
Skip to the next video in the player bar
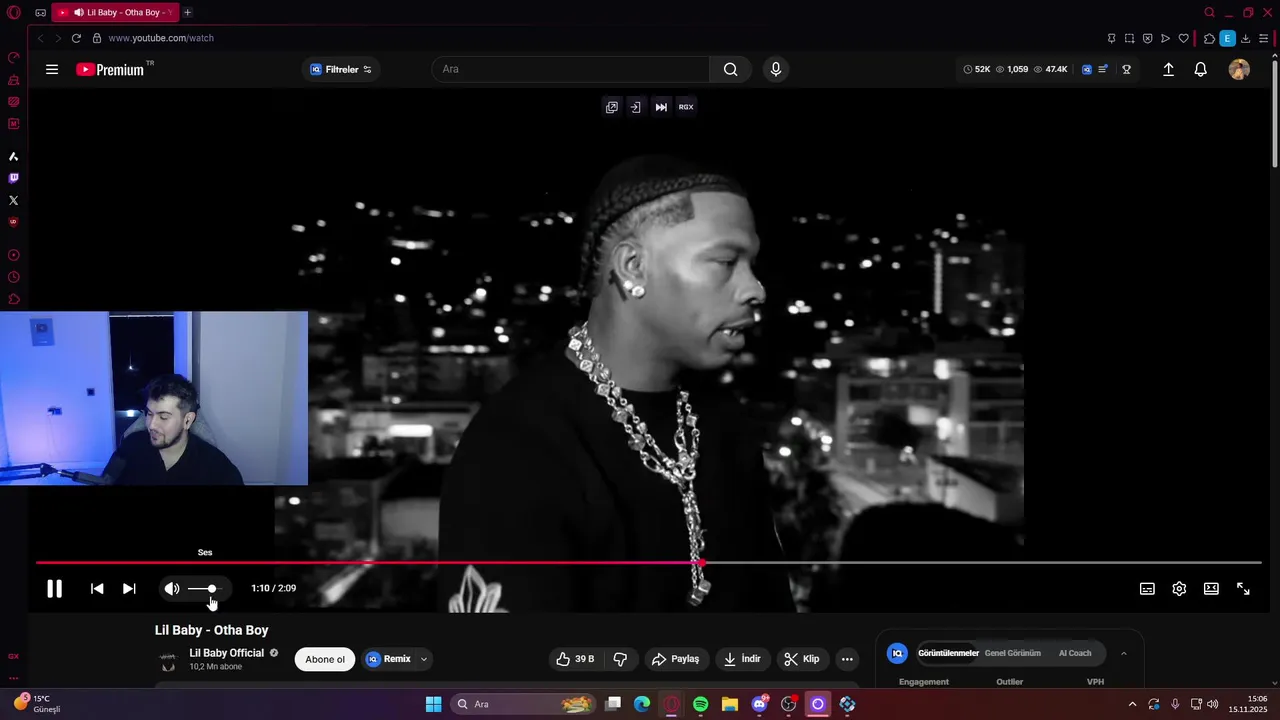[129, 589]
